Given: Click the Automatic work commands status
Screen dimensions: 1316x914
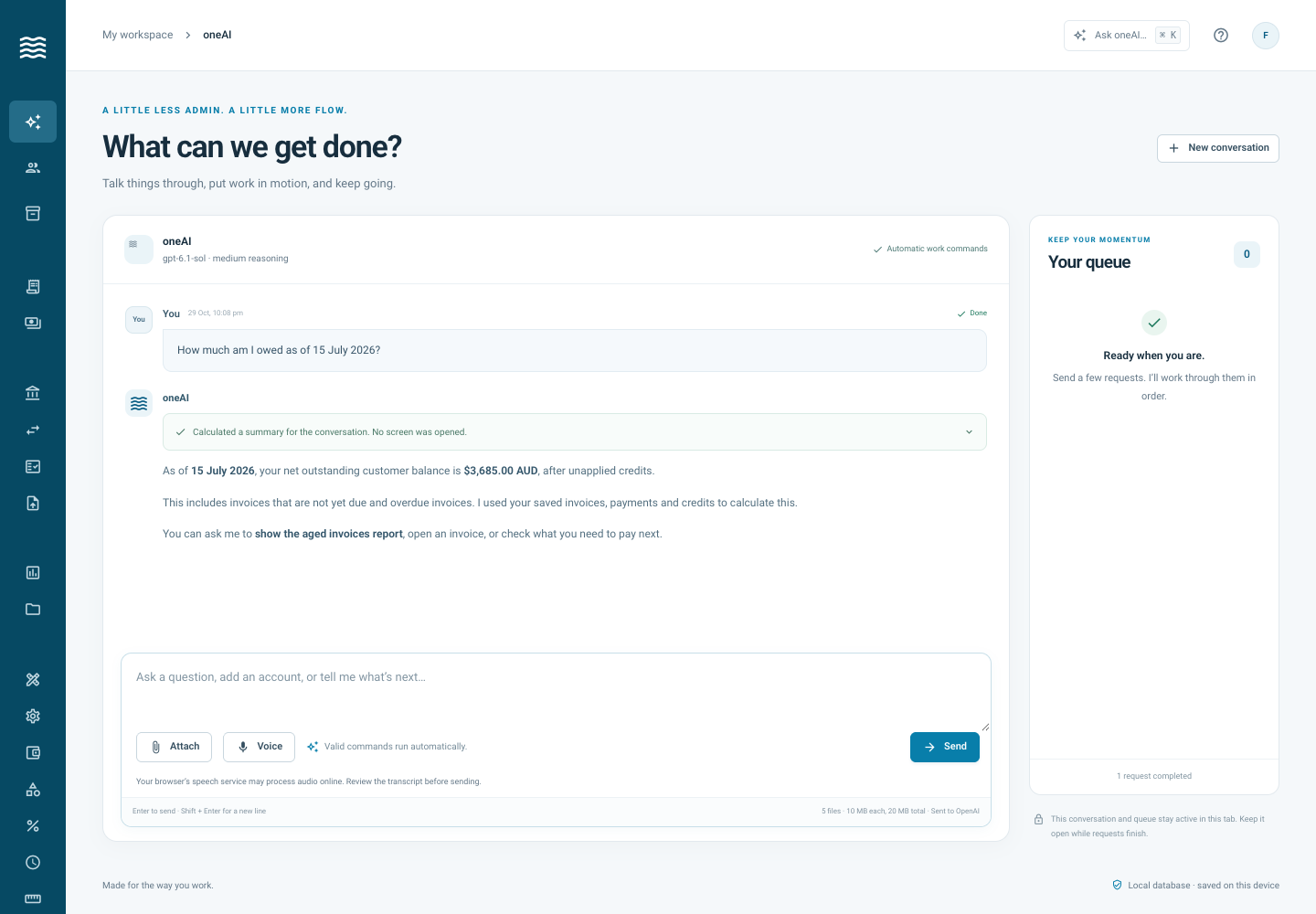Looking at the screenshot, I should pos(930,249).
